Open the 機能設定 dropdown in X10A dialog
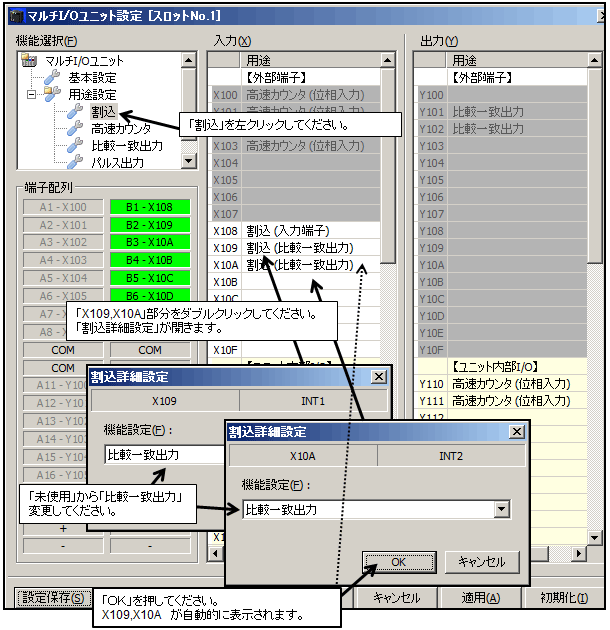This screenshot has width=610, height=630. coord(502,509)
